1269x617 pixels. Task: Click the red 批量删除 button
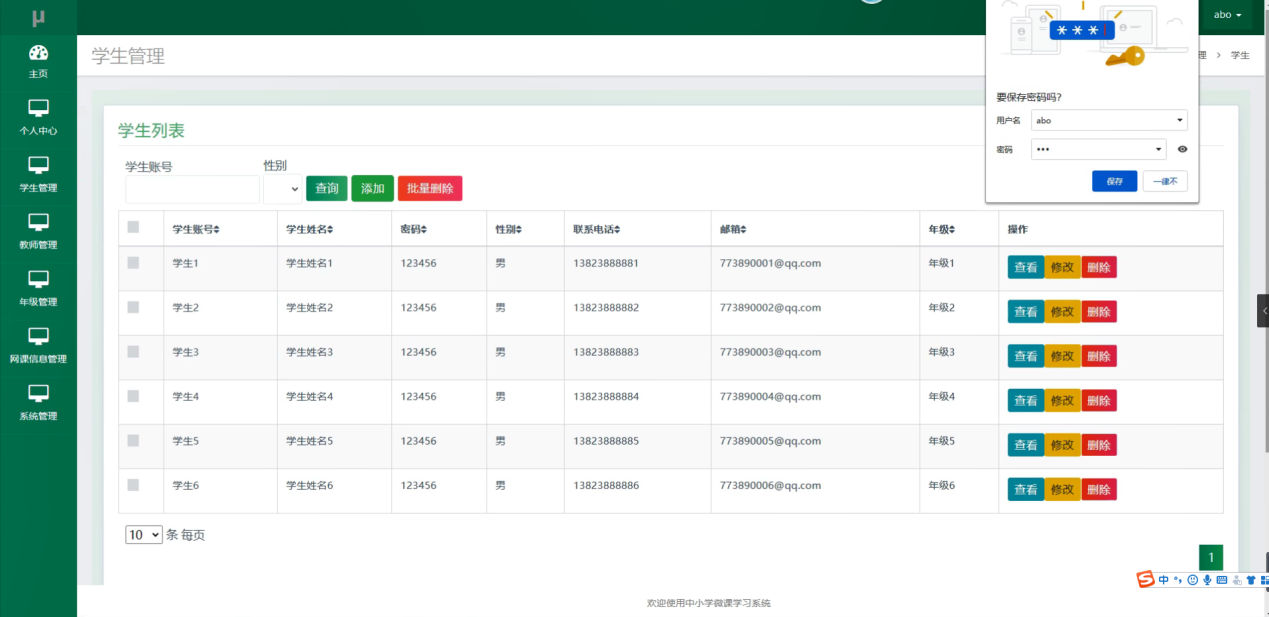430,188
